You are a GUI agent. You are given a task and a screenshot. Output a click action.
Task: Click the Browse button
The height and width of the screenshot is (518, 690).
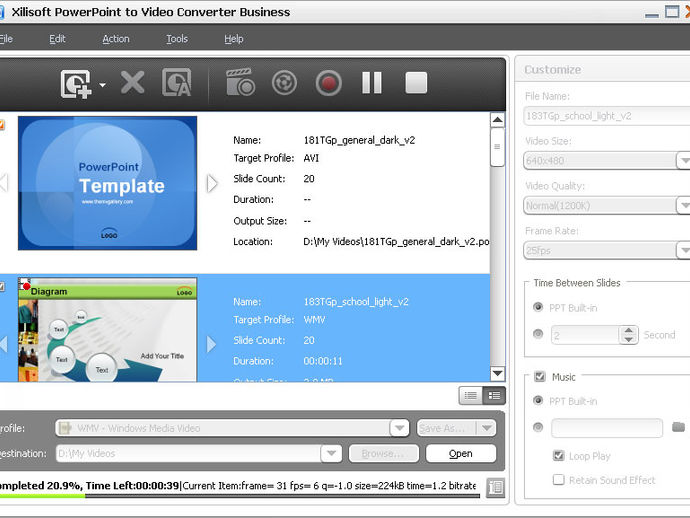tap(383, 453)
